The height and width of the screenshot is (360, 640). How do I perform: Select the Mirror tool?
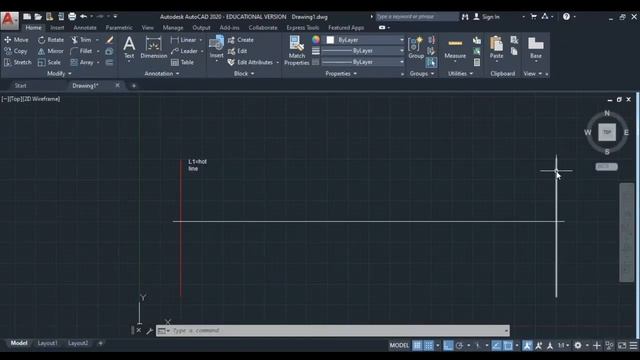pyautogui.click(x=51, y=51)
